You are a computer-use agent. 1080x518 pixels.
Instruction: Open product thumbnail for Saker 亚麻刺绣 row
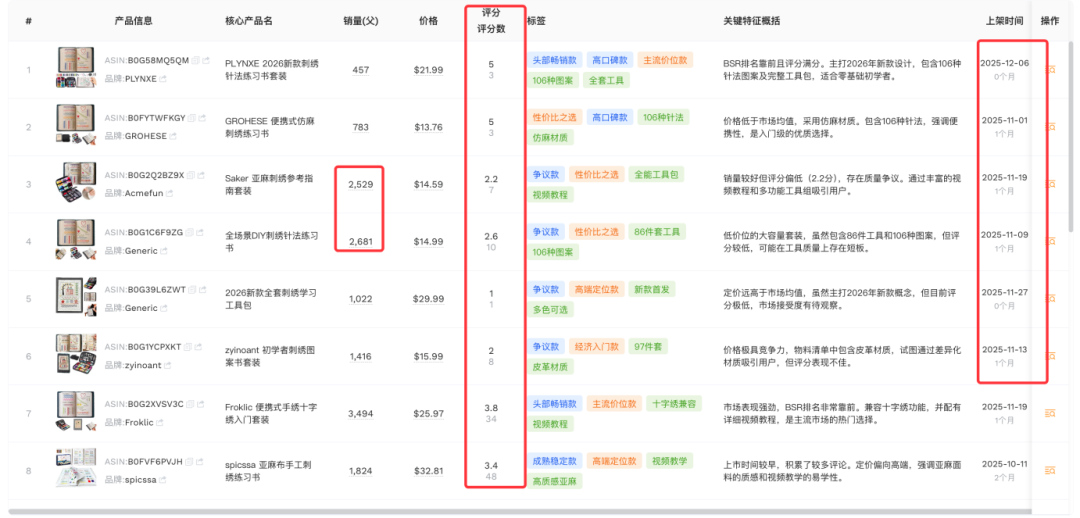tap(76, 182)
